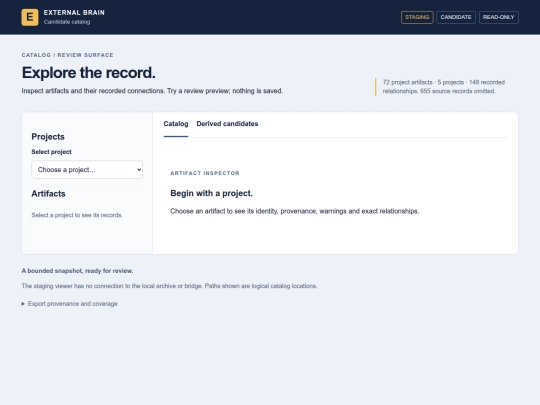Click the Artifacts sidebar heading
540x405 pixels.
click(48, 194)
